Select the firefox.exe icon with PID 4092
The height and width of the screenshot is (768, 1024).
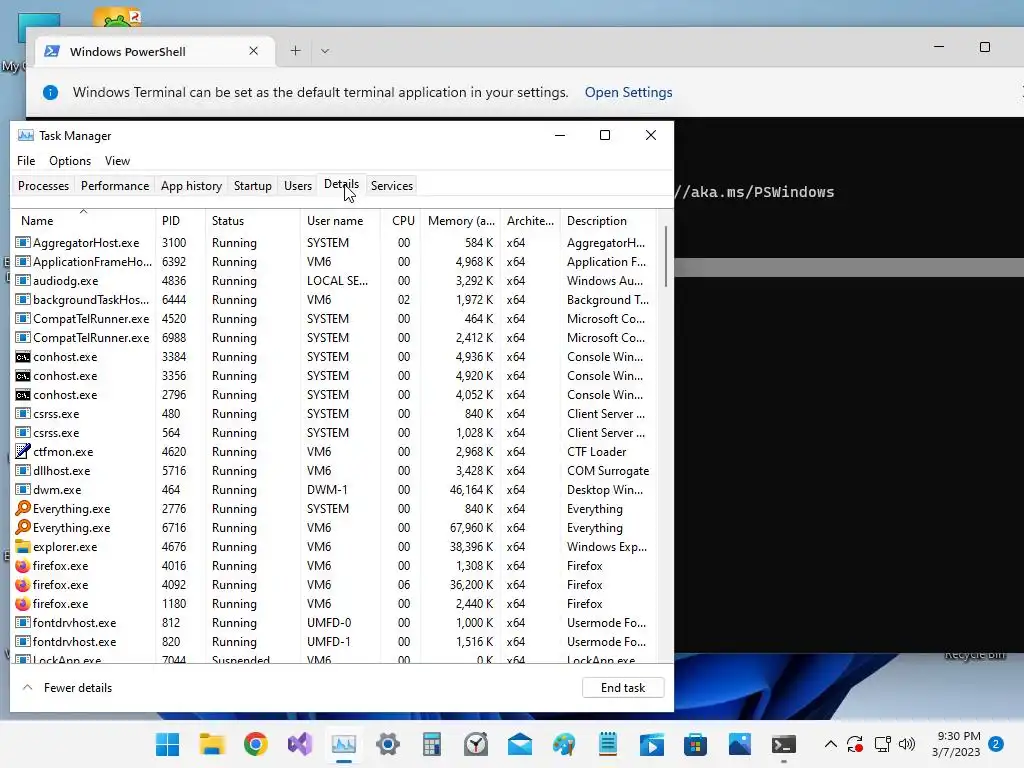tap(23, 584)
